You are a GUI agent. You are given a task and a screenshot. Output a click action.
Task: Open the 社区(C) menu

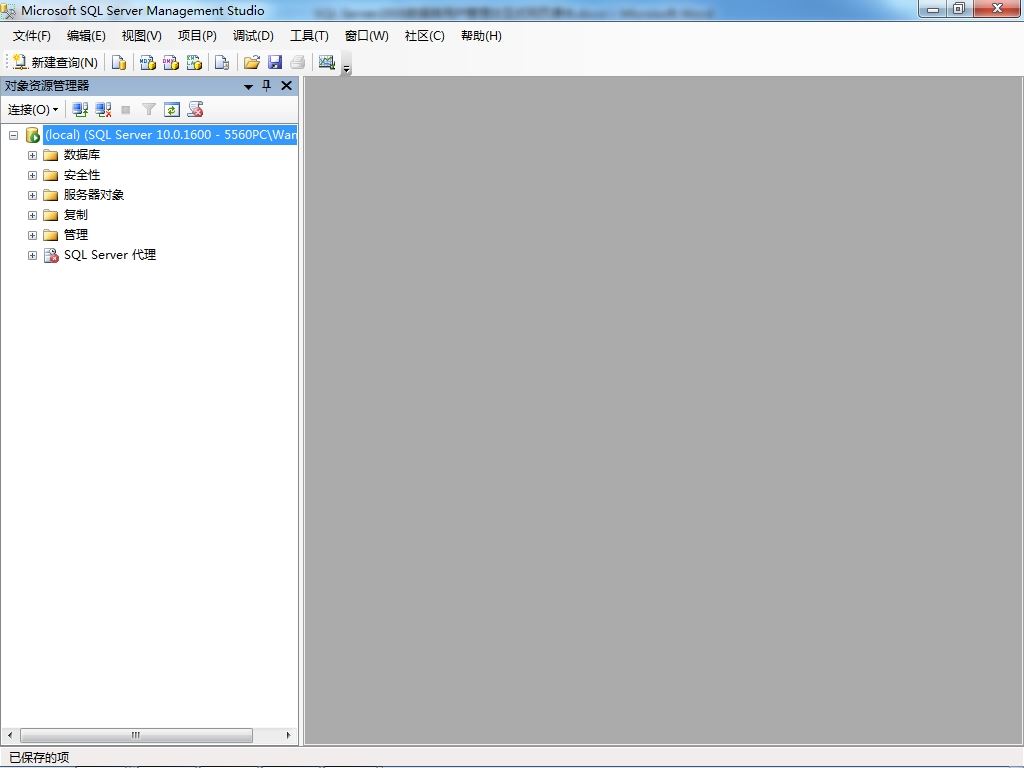[x=424, y=36]
